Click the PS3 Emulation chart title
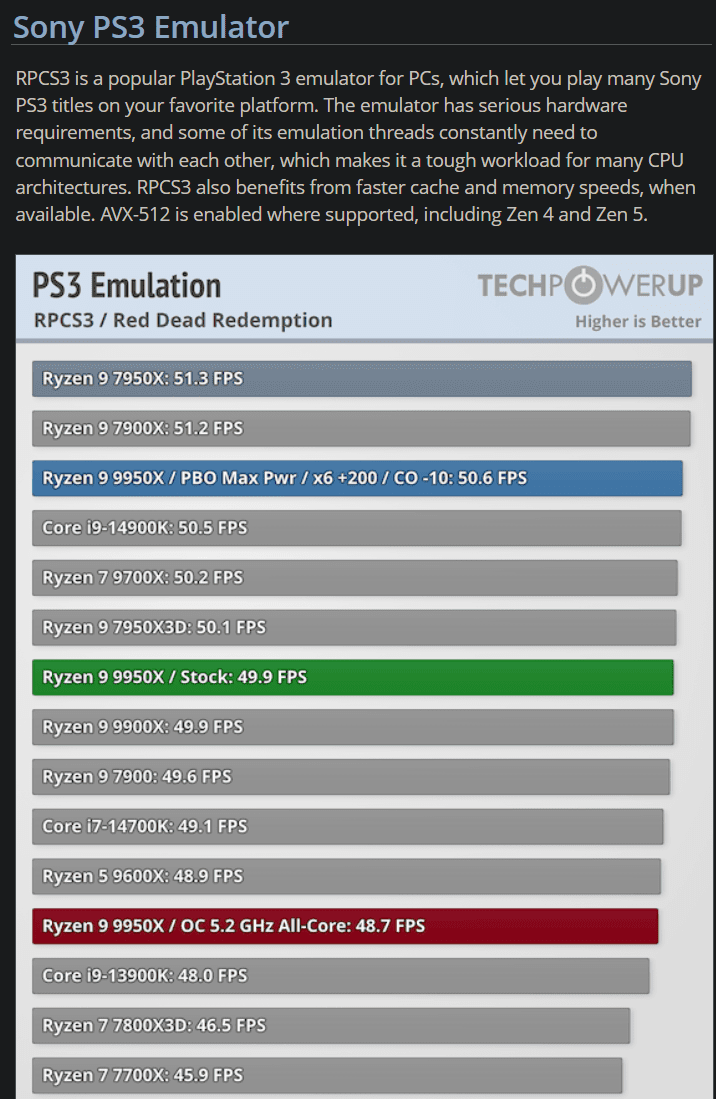The width and height of the screenshot is (716, 1099). (127, 286)
